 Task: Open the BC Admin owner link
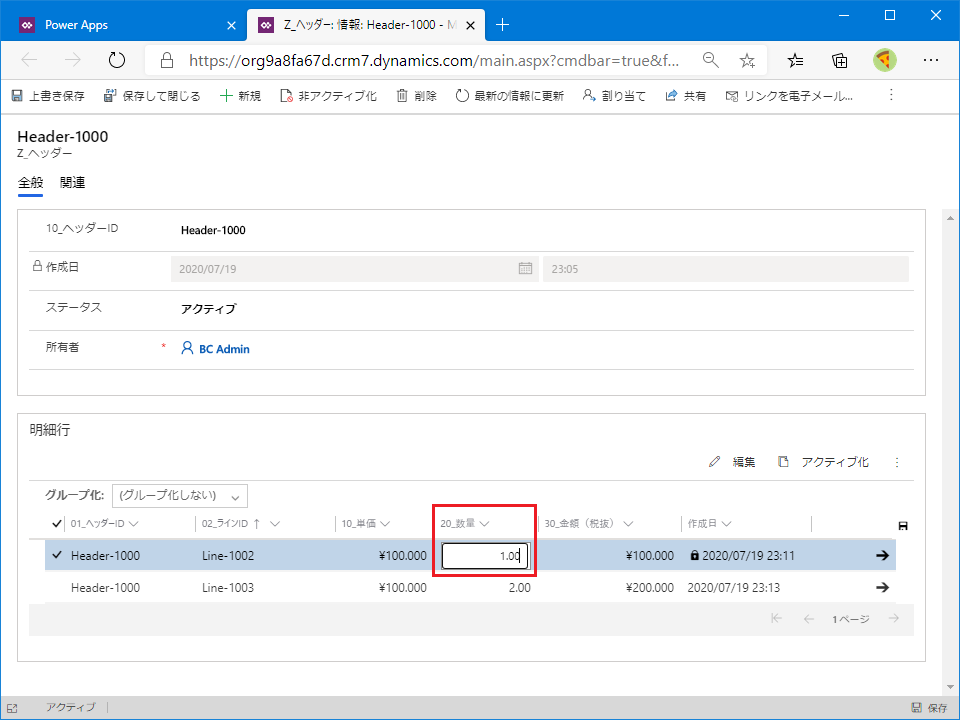coord(224,349)
